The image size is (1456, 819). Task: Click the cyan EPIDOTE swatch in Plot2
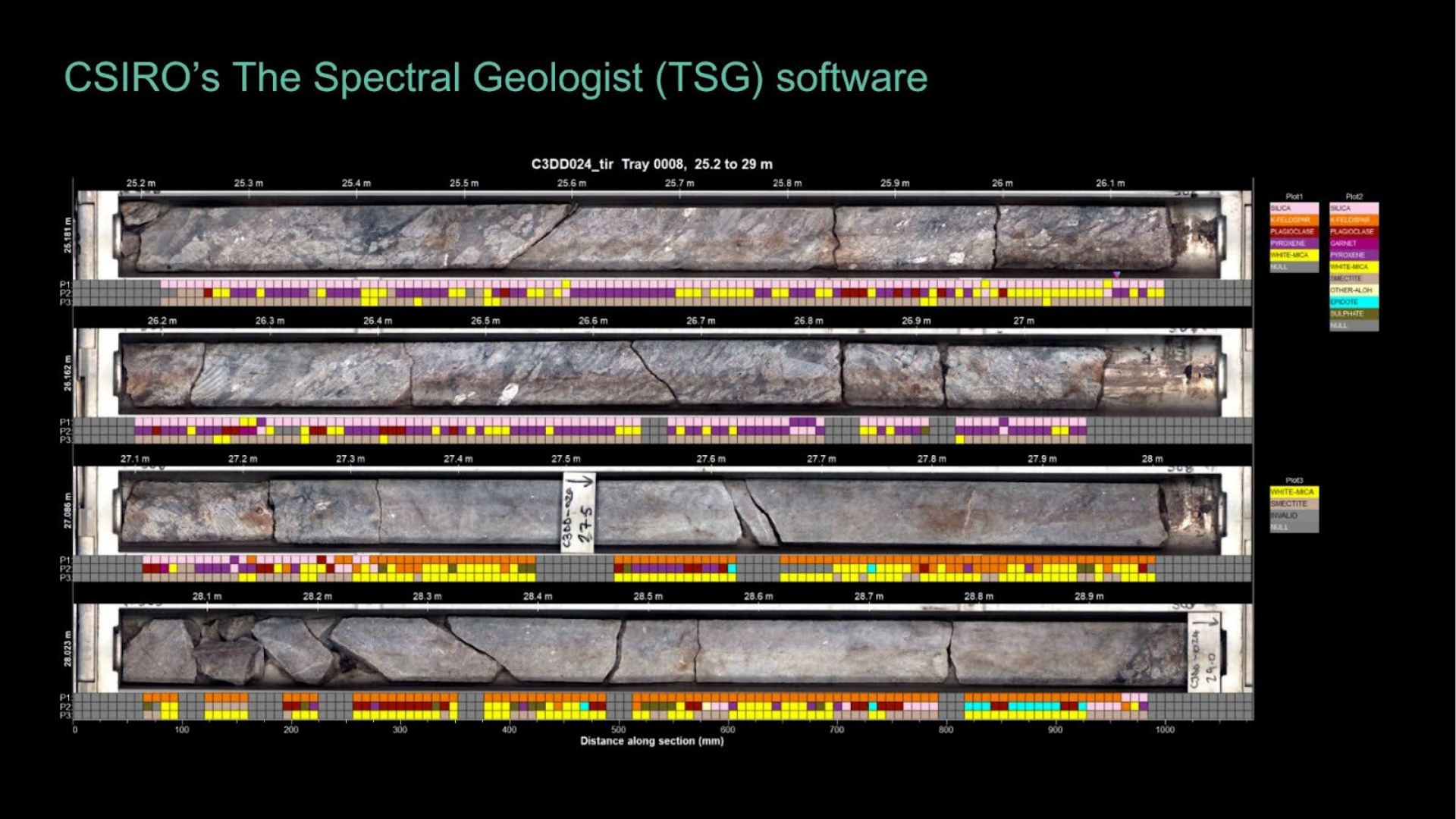point(1354,302)
